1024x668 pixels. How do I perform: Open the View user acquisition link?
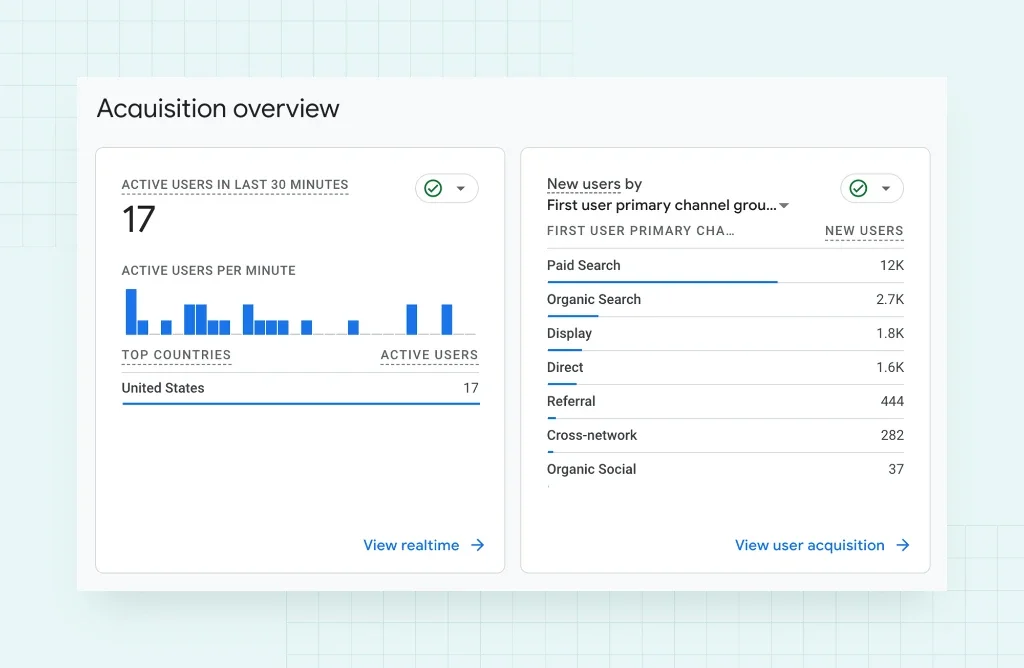click(x=809, y=545)
